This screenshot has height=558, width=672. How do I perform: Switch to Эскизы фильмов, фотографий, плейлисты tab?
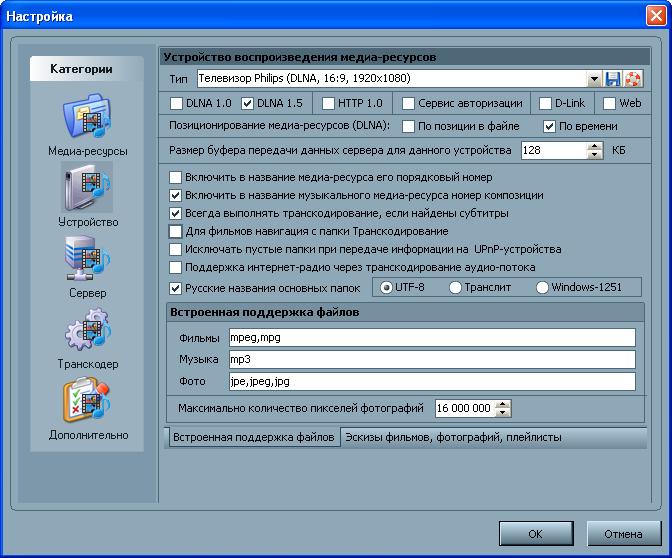452,438
